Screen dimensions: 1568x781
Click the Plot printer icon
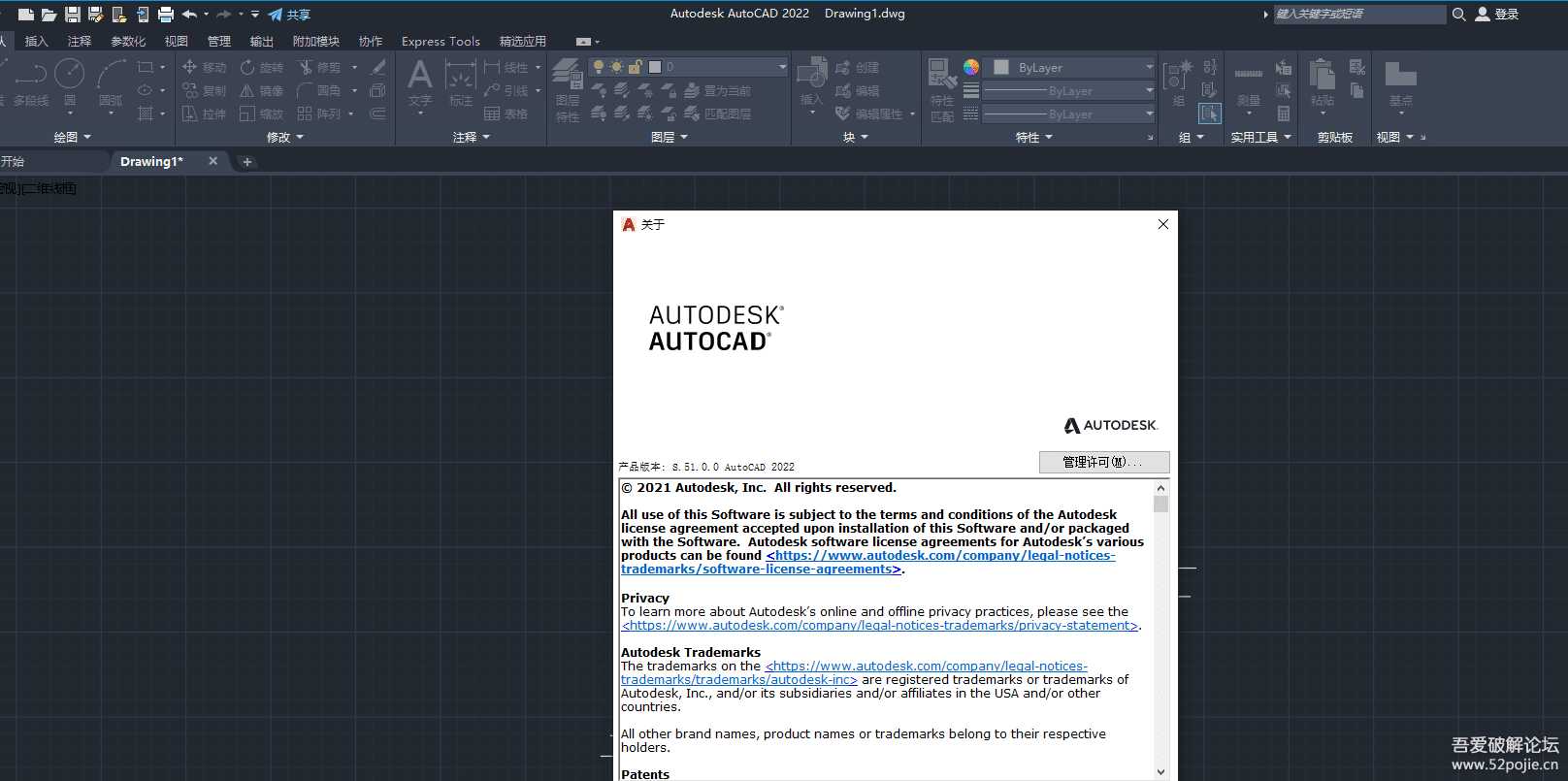[x=166, y=15]
